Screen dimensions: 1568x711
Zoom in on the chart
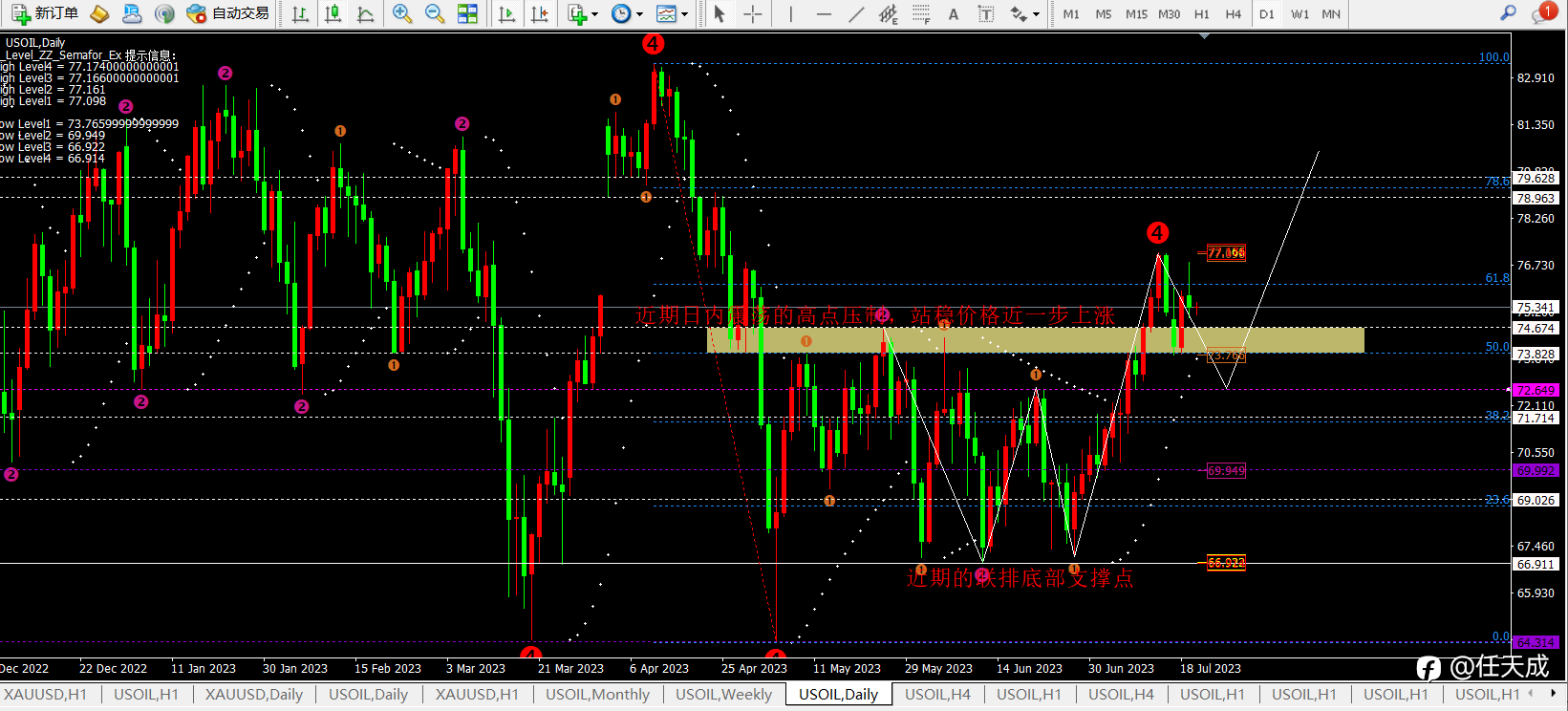pos(402,13)
